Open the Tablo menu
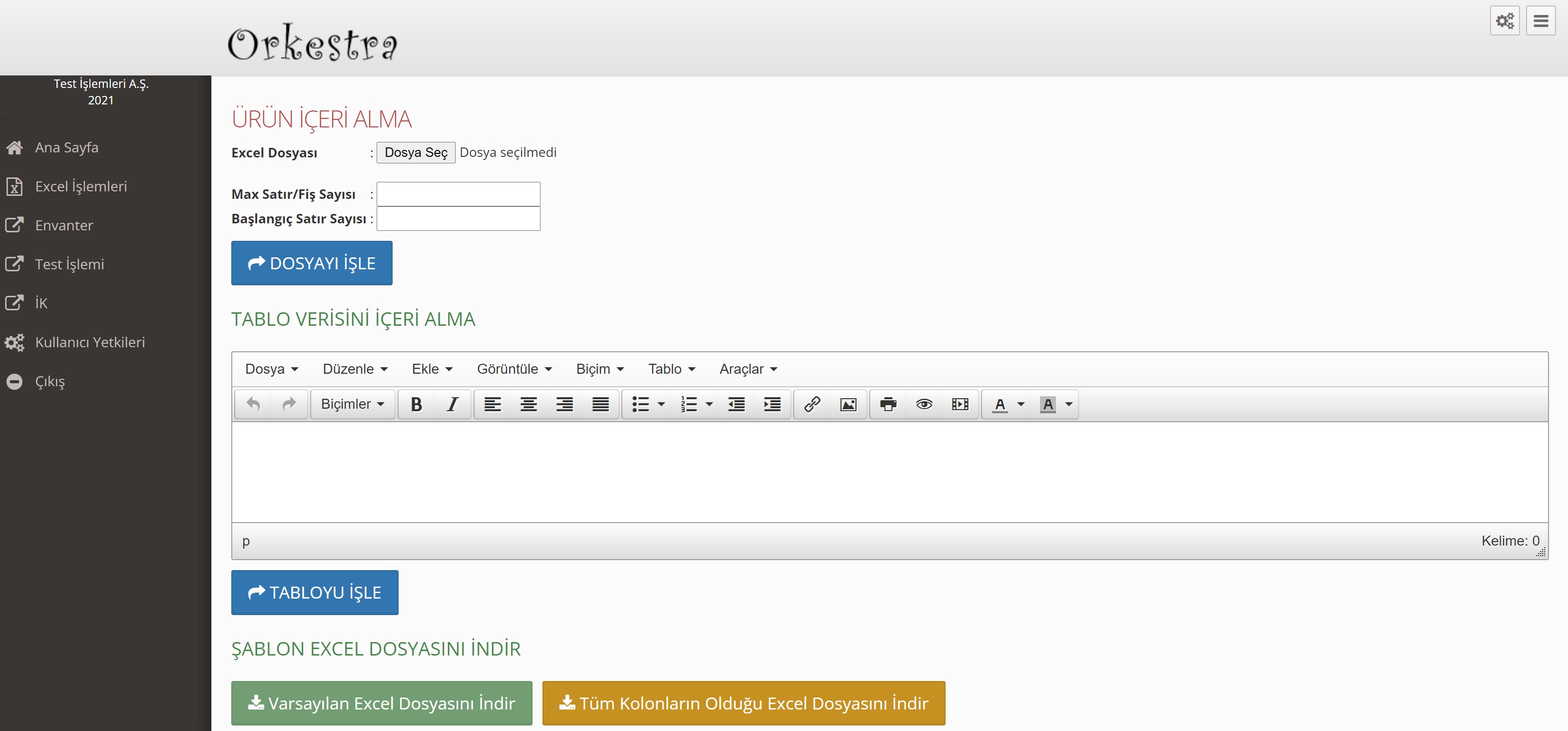This screenshot has height=731, width=1568. click(x=671, y=369)
